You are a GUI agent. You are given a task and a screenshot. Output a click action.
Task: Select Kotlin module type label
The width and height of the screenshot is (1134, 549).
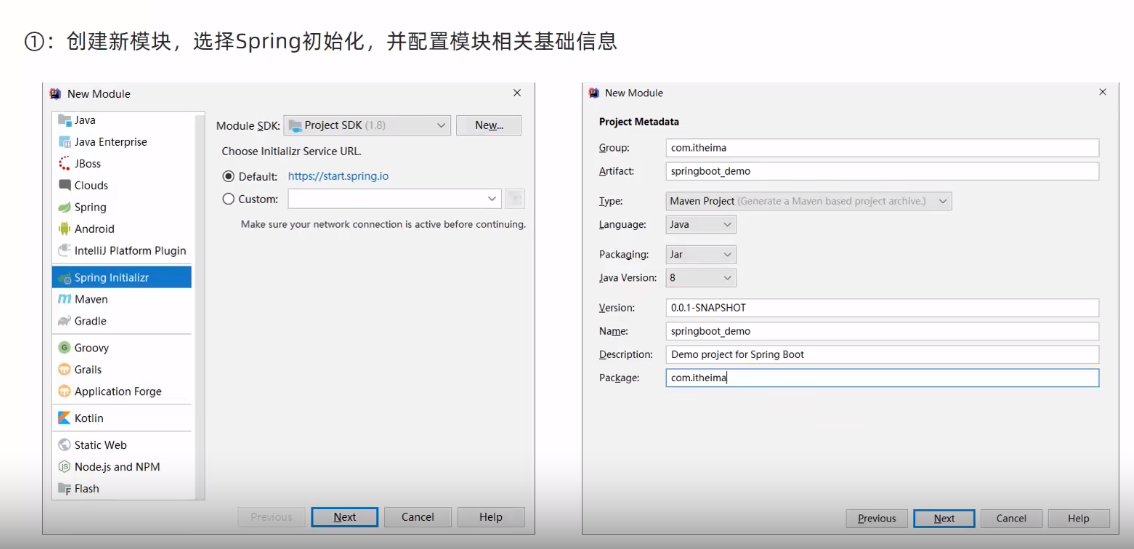(89, 418)
